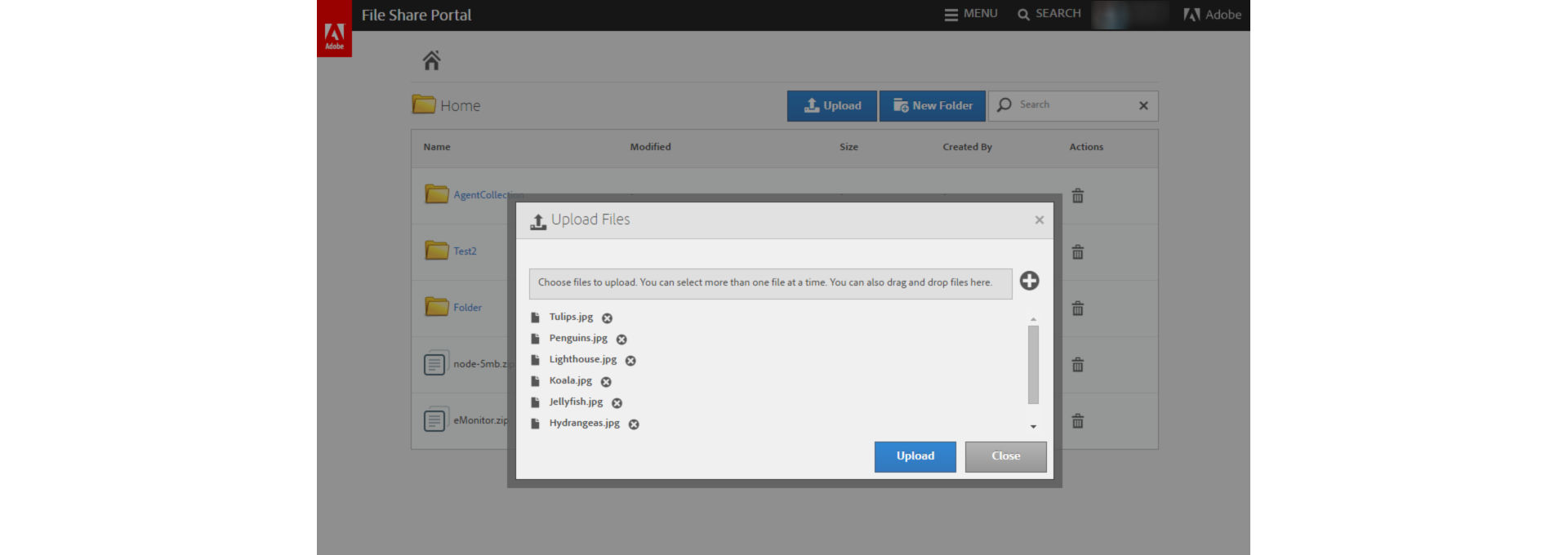Viewport: 1568px width, 555px height.
Task: Open SEARCH in the top bar
Action: coord(1049,14)
